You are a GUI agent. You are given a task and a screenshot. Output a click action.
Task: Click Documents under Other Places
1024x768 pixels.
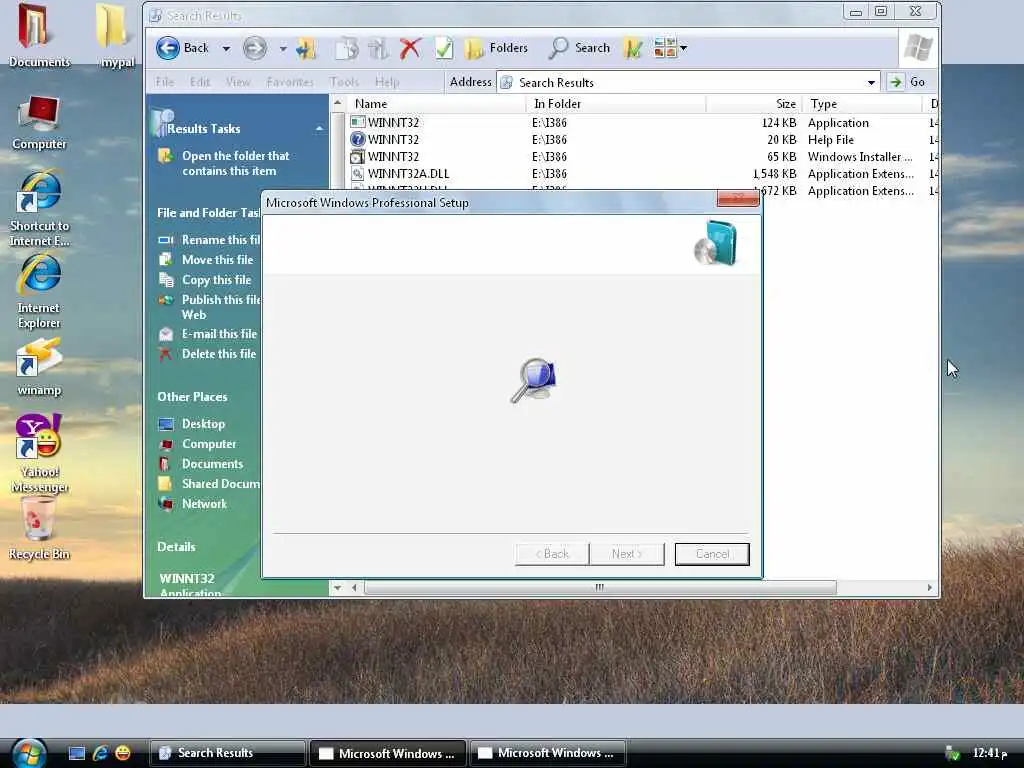[x=212, y=464]
